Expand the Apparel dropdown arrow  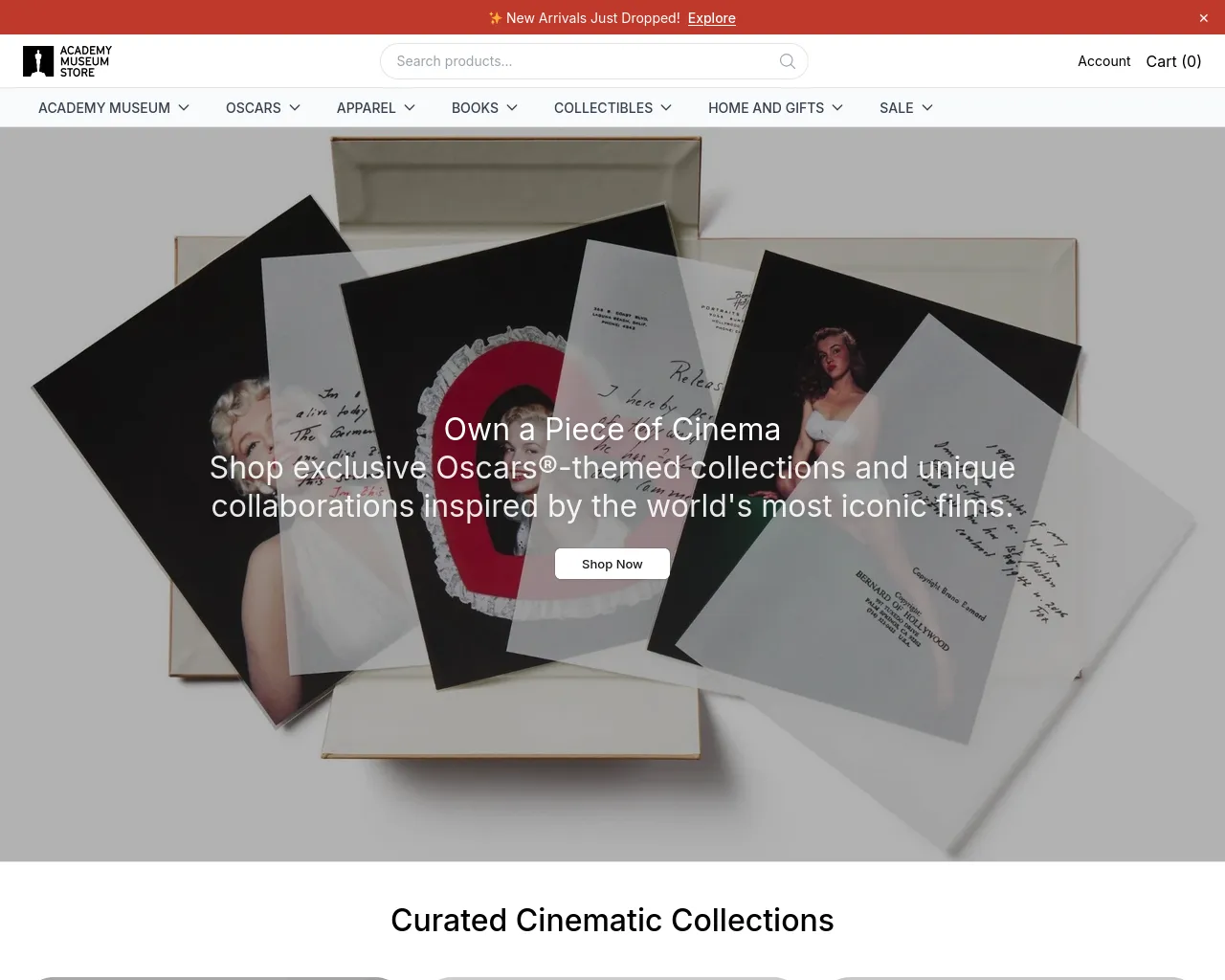pos(410,108)
